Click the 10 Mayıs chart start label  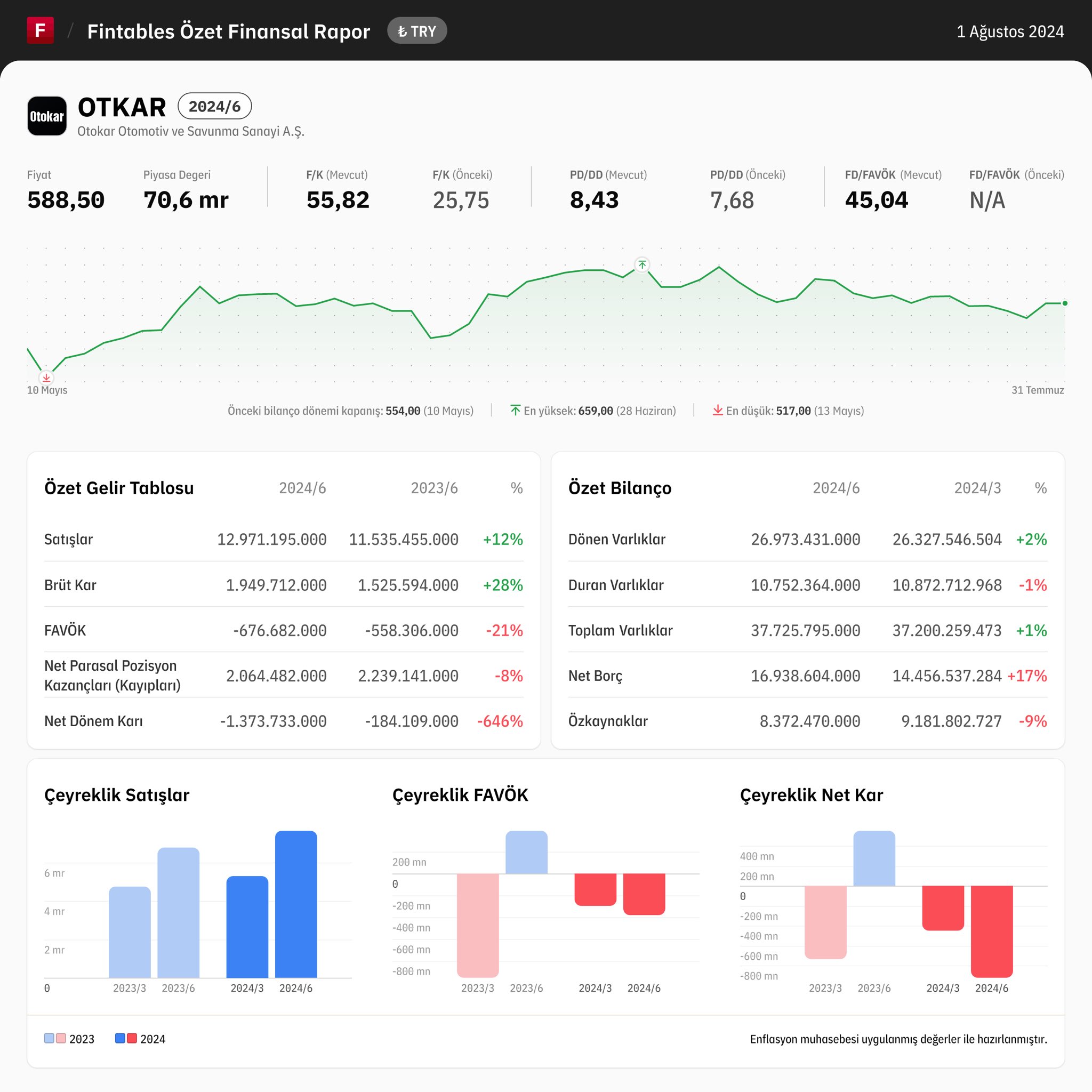point(47,390)
